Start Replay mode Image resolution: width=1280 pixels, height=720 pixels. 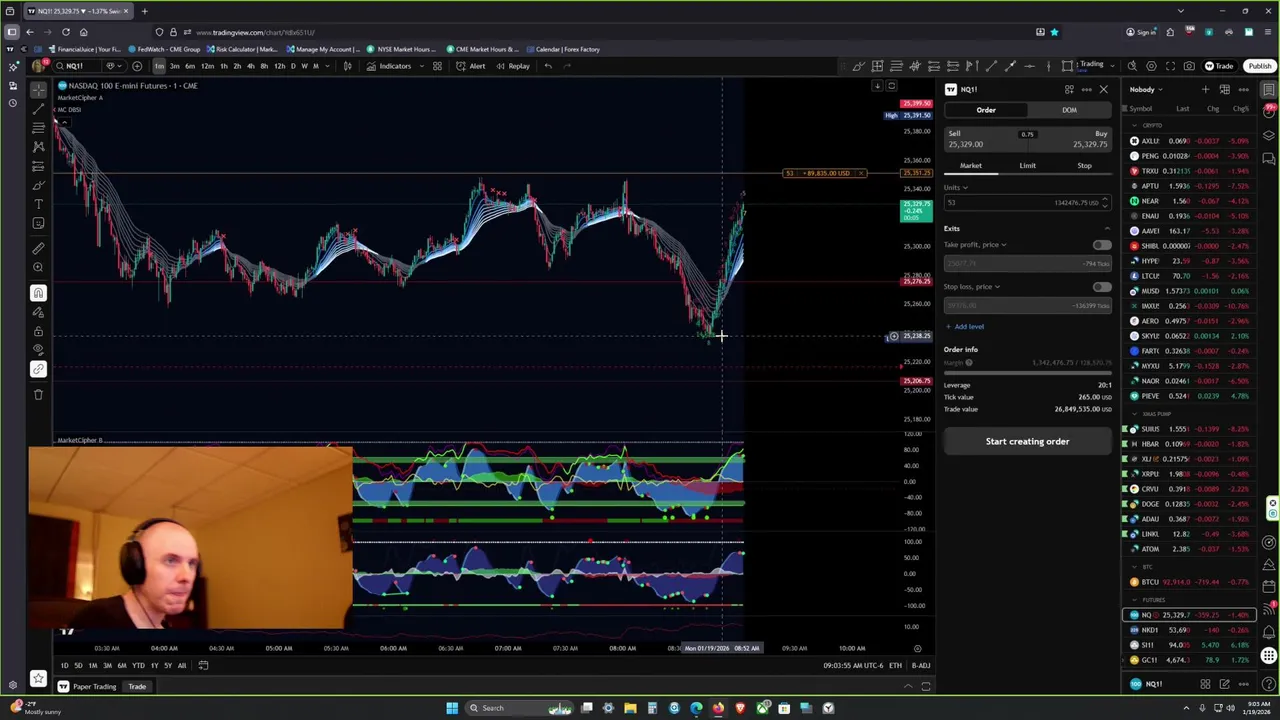click(513, 66)
